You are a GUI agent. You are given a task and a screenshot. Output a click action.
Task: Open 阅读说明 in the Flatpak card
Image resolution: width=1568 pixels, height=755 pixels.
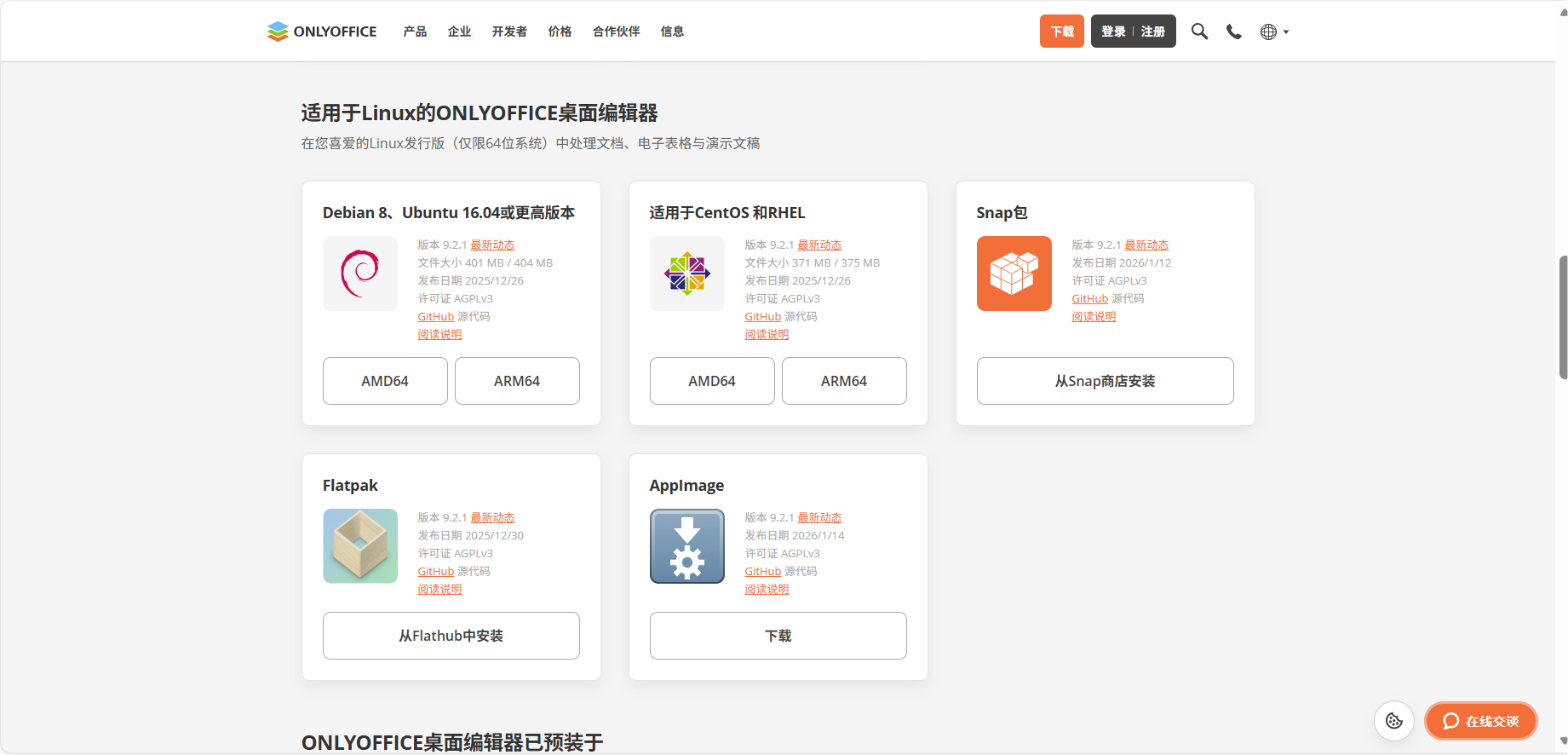(439, 590)
